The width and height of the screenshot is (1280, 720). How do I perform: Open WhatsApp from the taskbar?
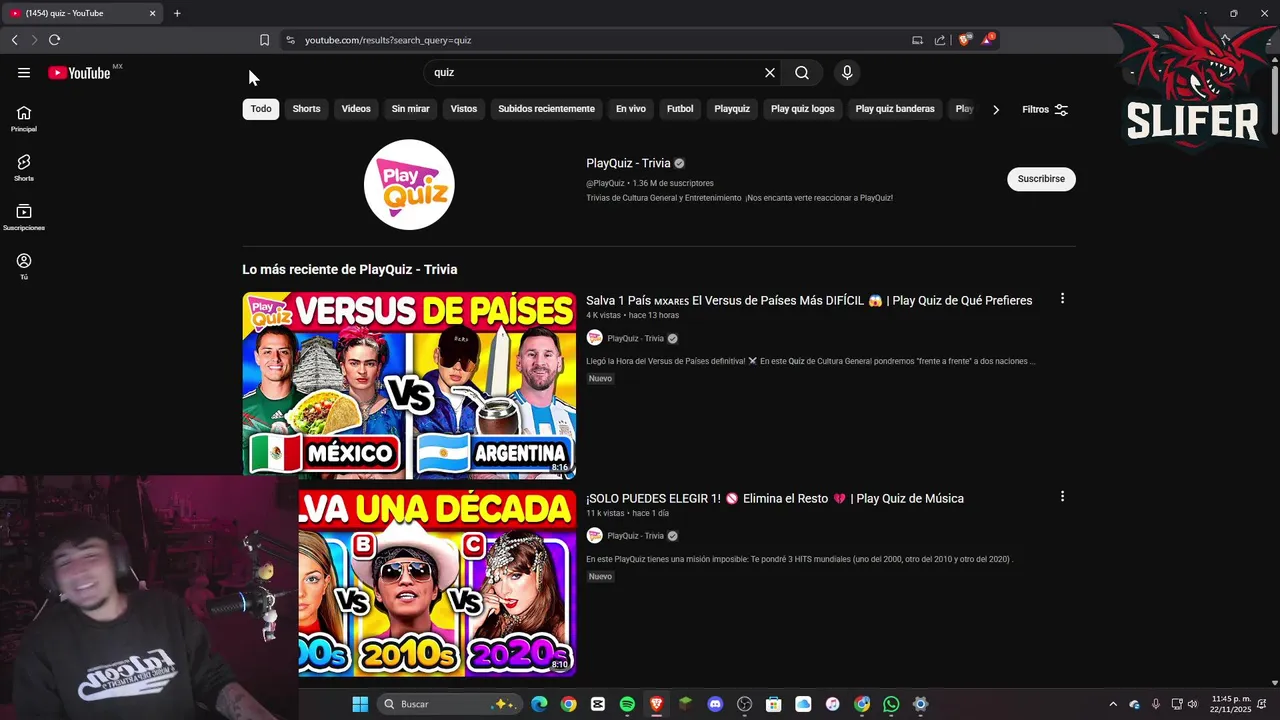[891, 704]
